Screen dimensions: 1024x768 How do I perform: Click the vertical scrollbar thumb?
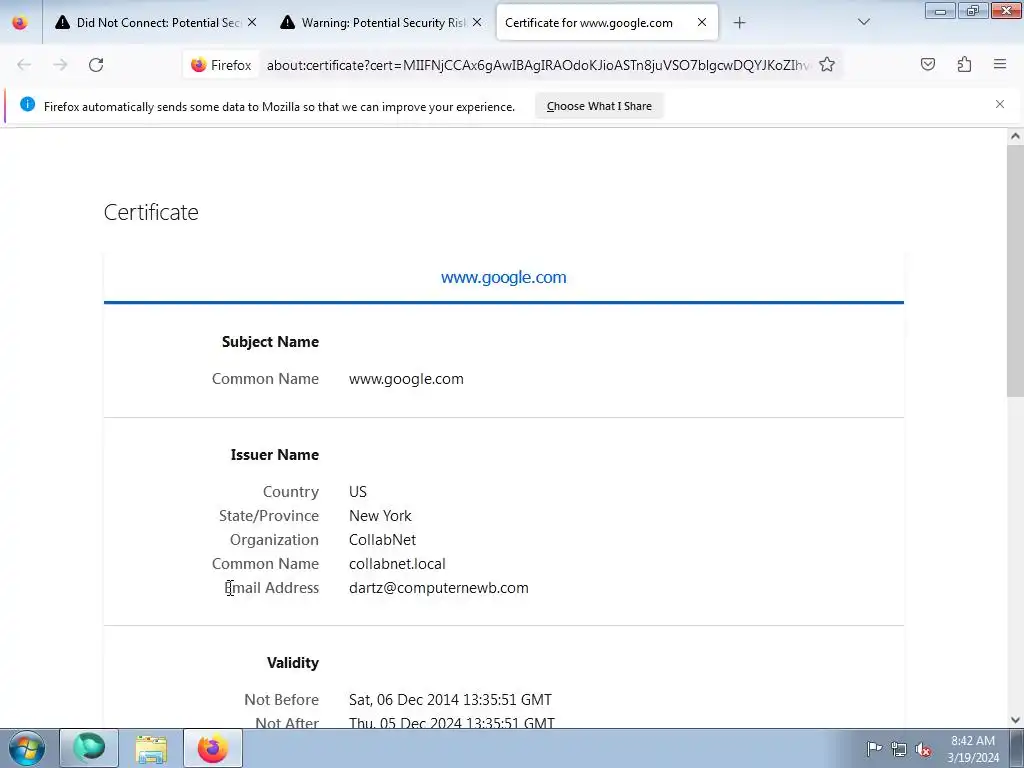tap(1015, 270)
